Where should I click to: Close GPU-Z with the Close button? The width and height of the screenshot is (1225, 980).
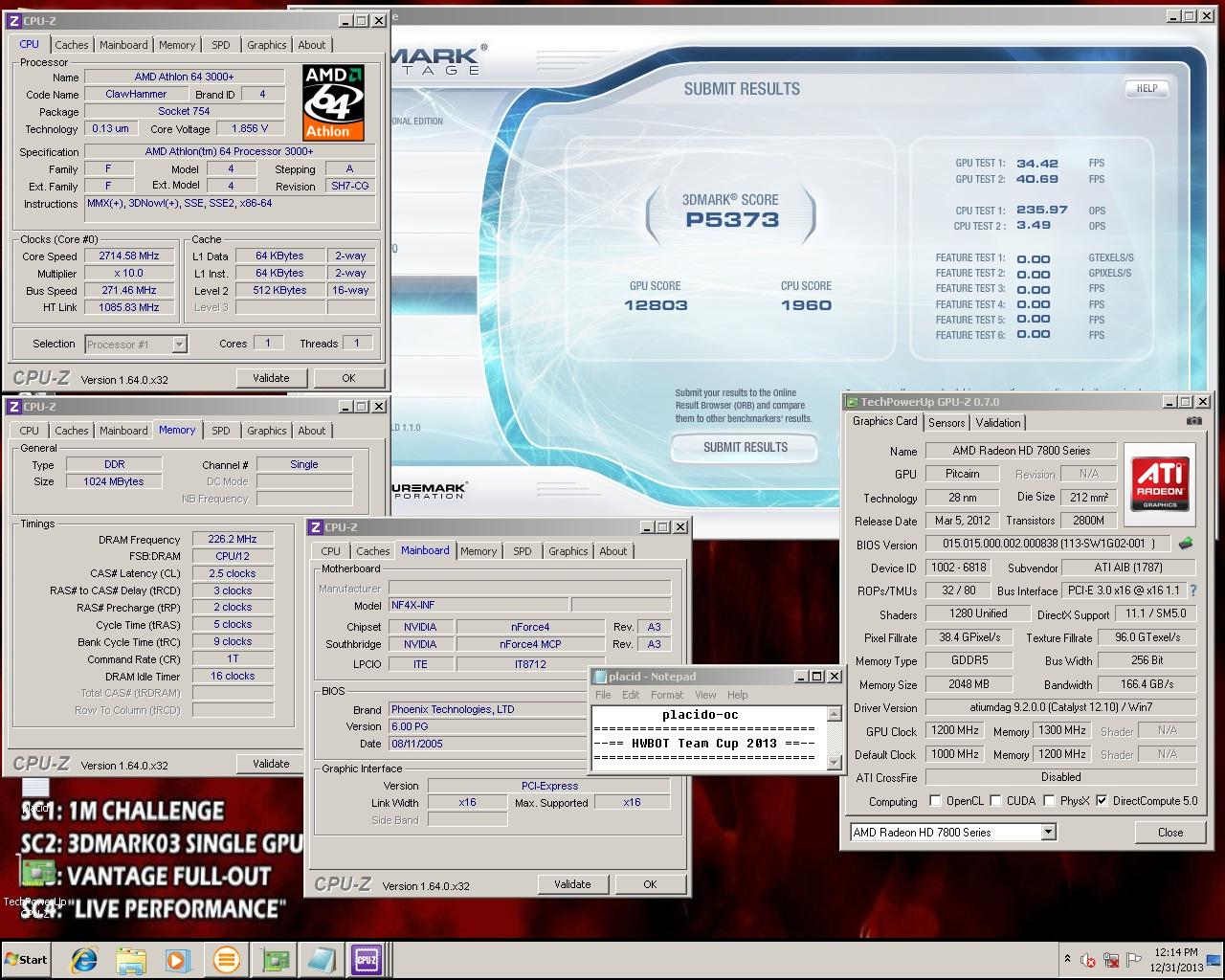coord(1170,833)
